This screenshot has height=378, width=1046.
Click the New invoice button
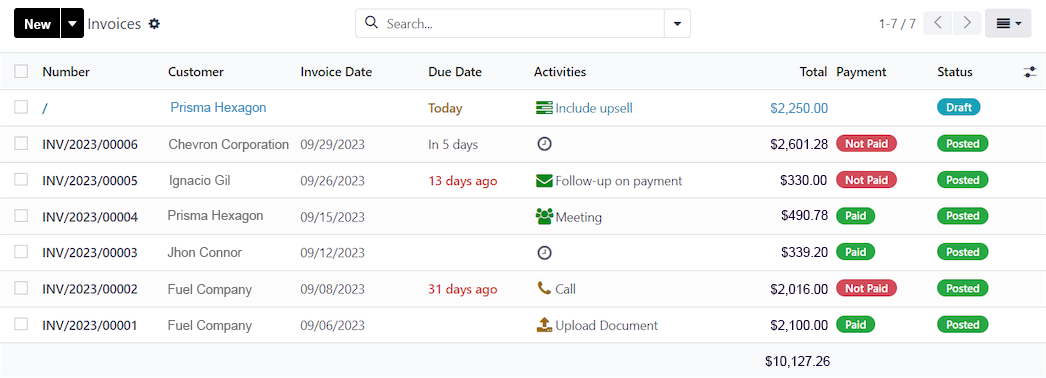tap(37, 23)
